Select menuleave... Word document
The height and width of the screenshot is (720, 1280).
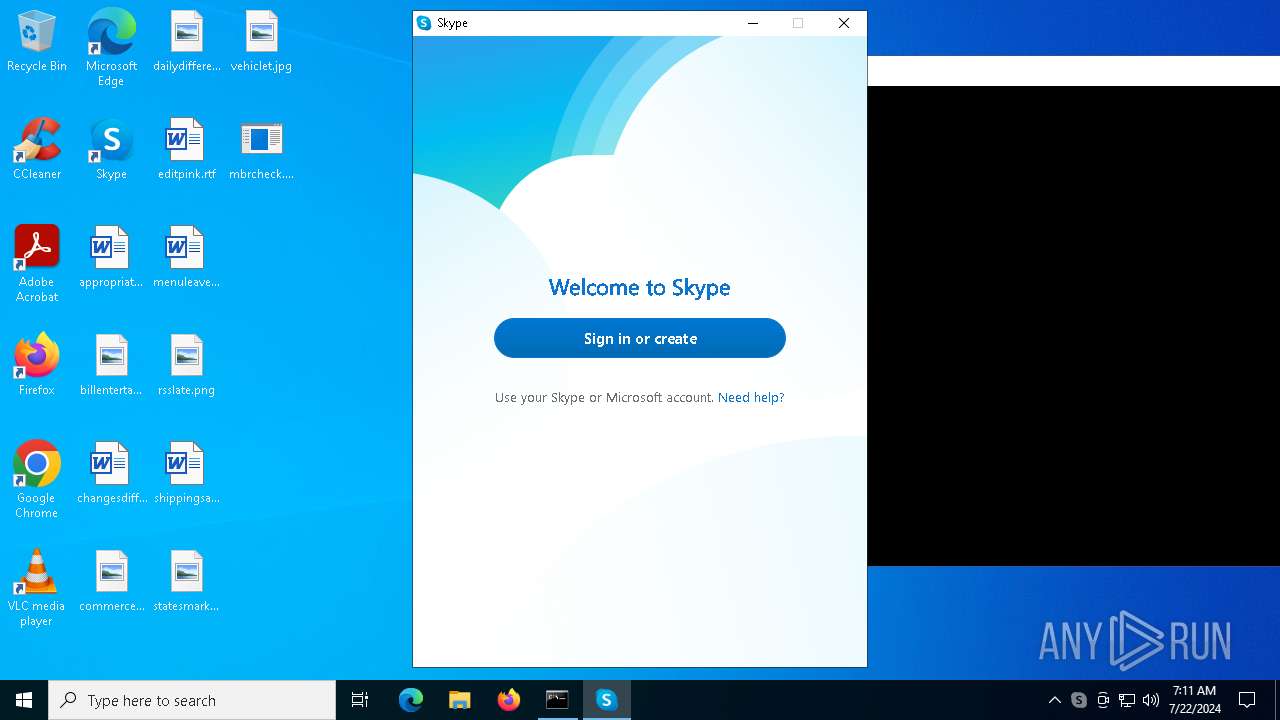(186, 258)
